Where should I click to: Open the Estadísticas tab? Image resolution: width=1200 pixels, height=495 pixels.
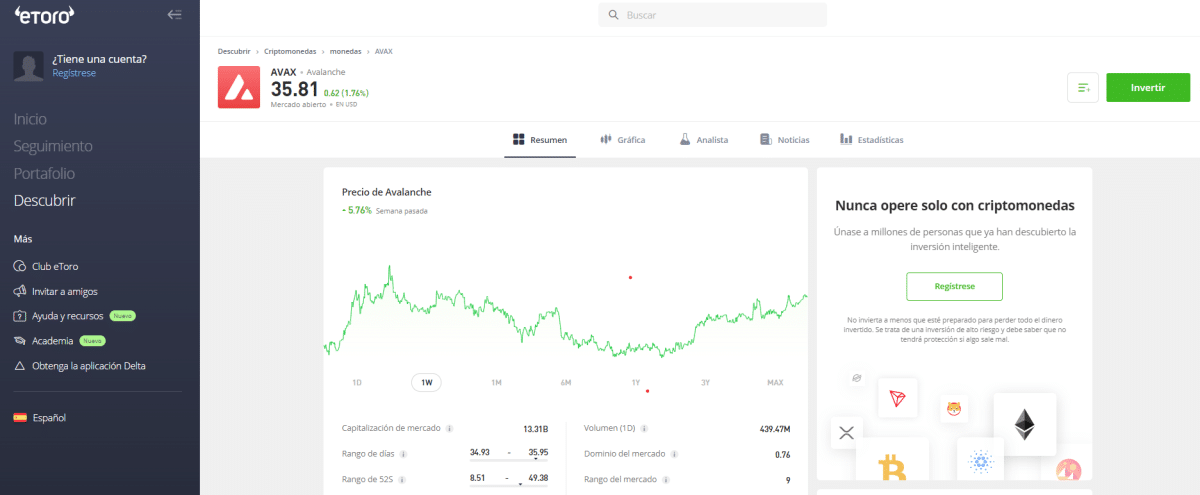[872, 140]
